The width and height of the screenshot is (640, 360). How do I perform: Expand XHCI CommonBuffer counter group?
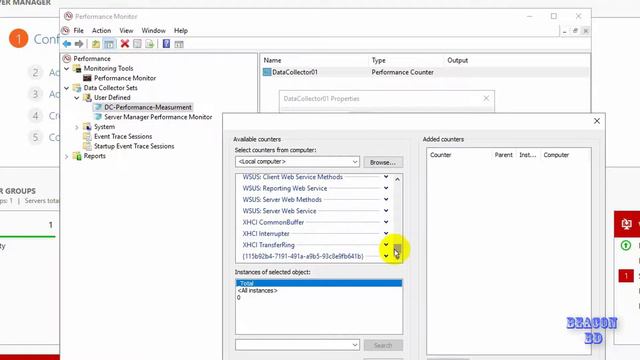pos(386,222)
